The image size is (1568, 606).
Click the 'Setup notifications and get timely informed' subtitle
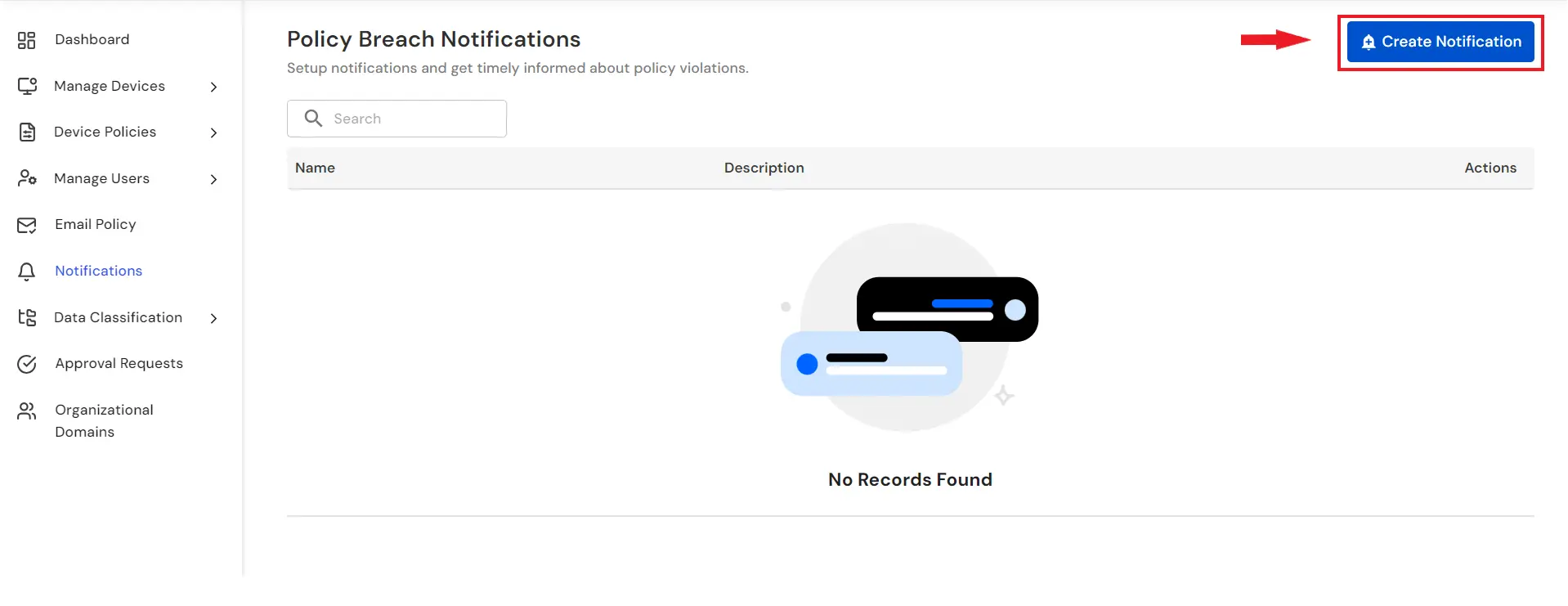[517, 68]
